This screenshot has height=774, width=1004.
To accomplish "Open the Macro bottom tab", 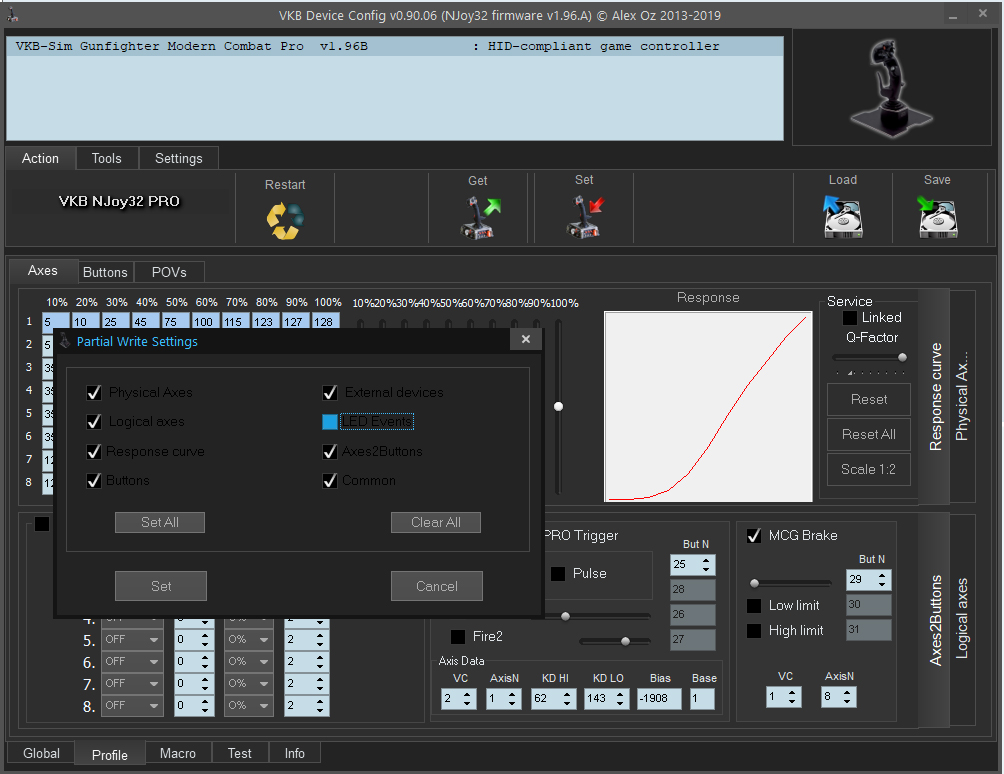I will (x=179, y=753).
